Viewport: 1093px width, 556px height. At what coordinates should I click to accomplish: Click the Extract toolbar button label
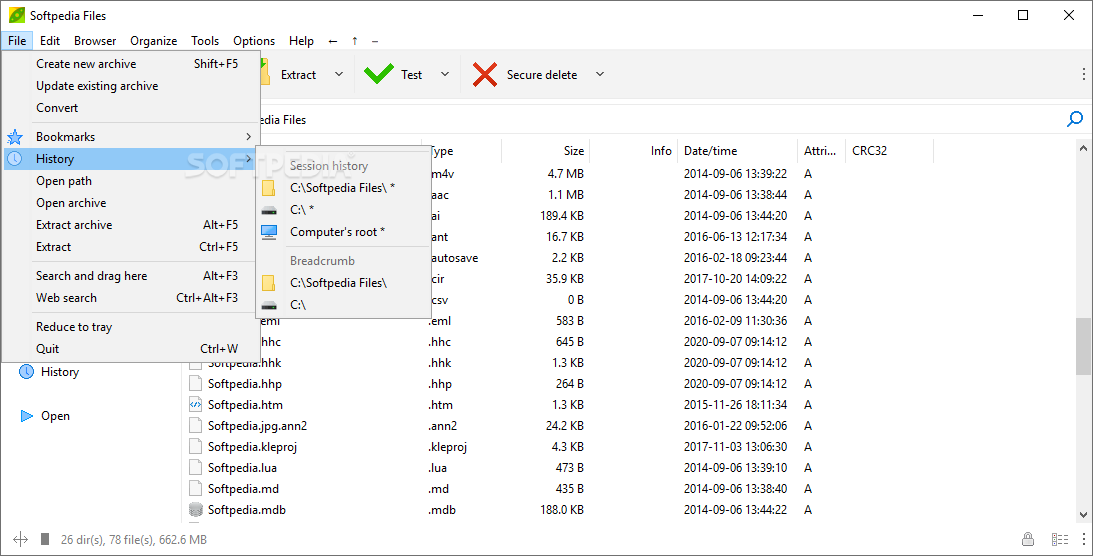(298, 75)
